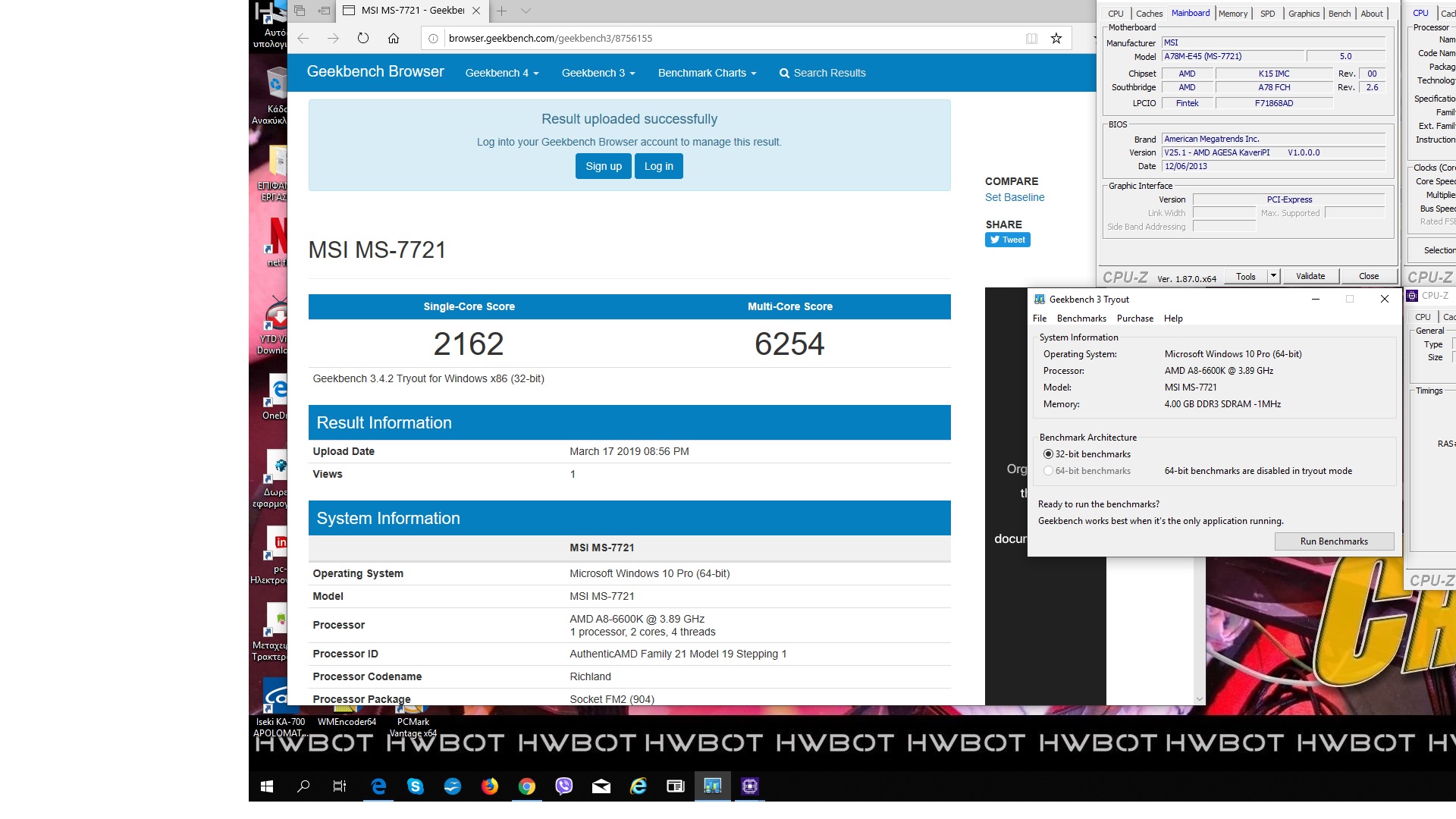1456x819 pixels.
Task: Select the single-core score 2162
Action: [469, 344]
